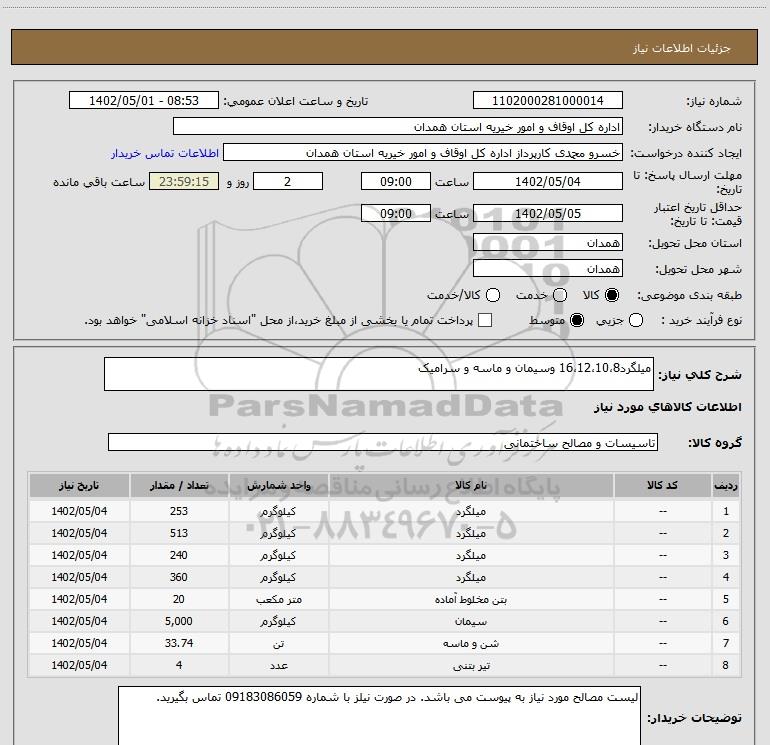Click delivery city field همدان
This screenshot has width=770, height=745.
point(548,269)
